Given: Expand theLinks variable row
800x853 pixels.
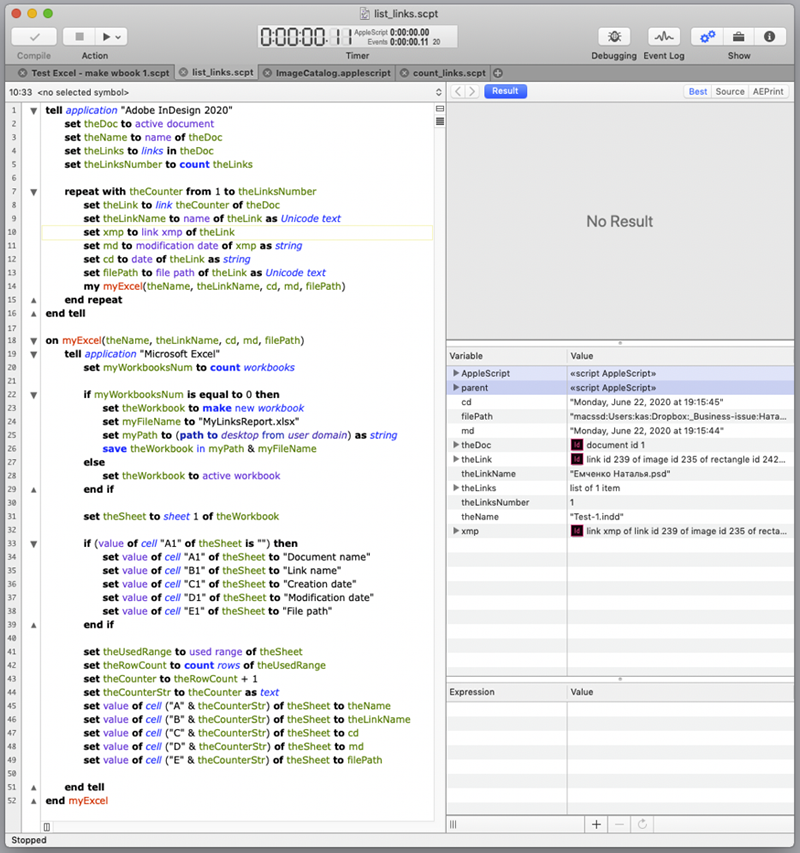Looking at the screenshot, I should coord(456,488).
